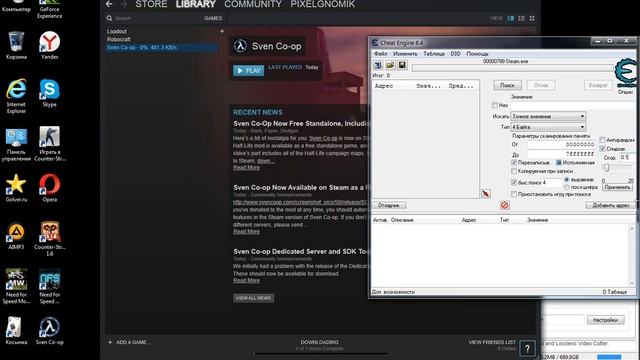This screenshot has width=640, height=360.
Task: Click the plus icon beside Loadout in Steam
Action: point(222,31)
